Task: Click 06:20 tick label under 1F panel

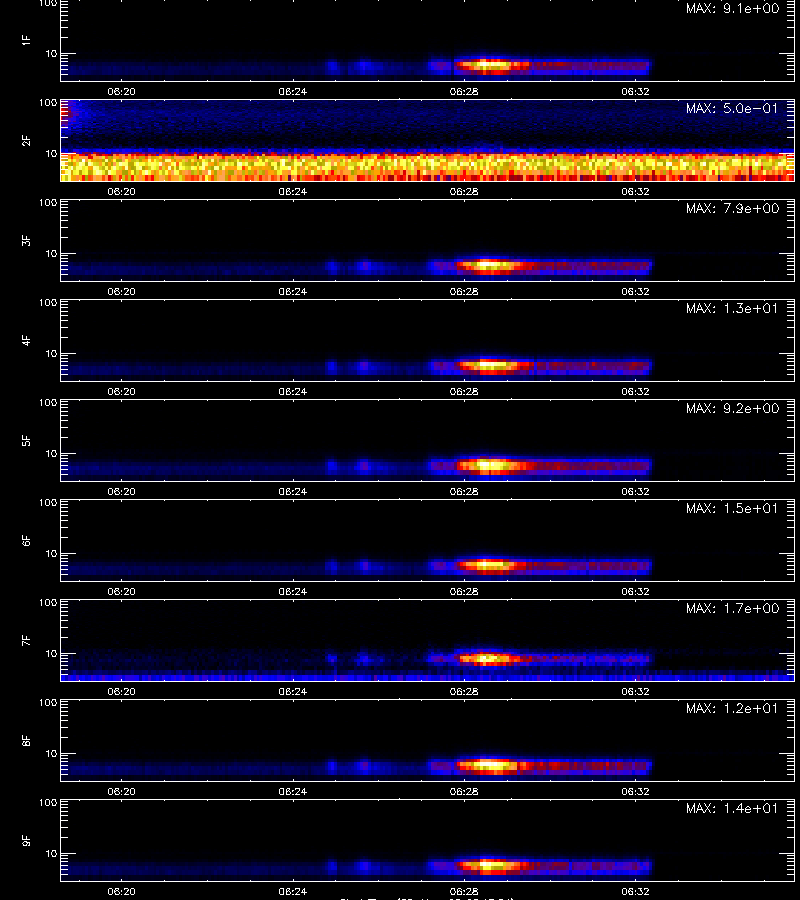Action: pos(121,91)
